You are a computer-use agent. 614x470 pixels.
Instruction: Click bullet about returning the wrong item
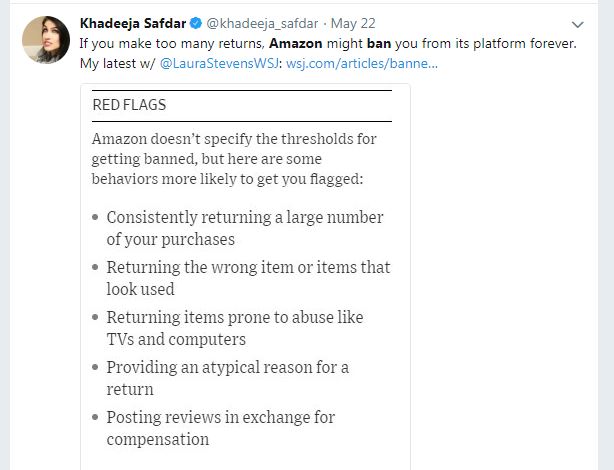click(248, 278)
